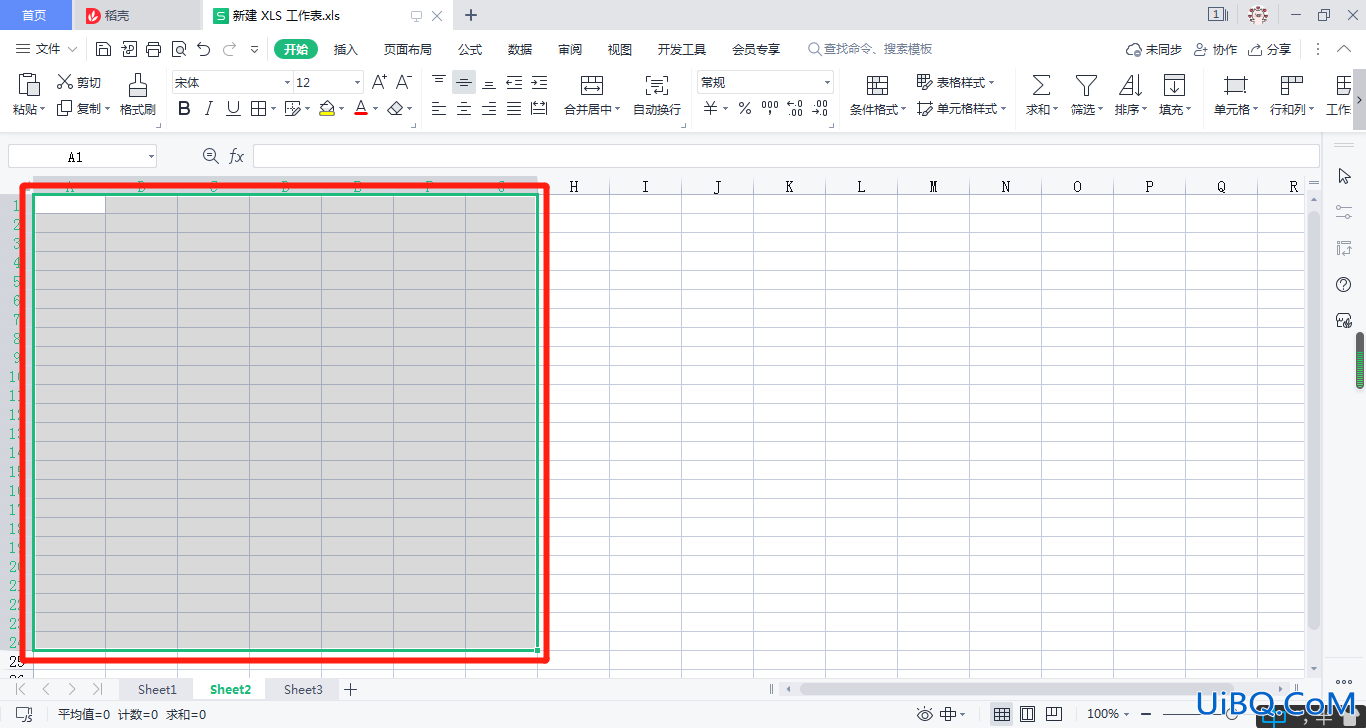Toggle middle vertical alignment
This screenshot has width=1366, height=728.
coord(464,83)
